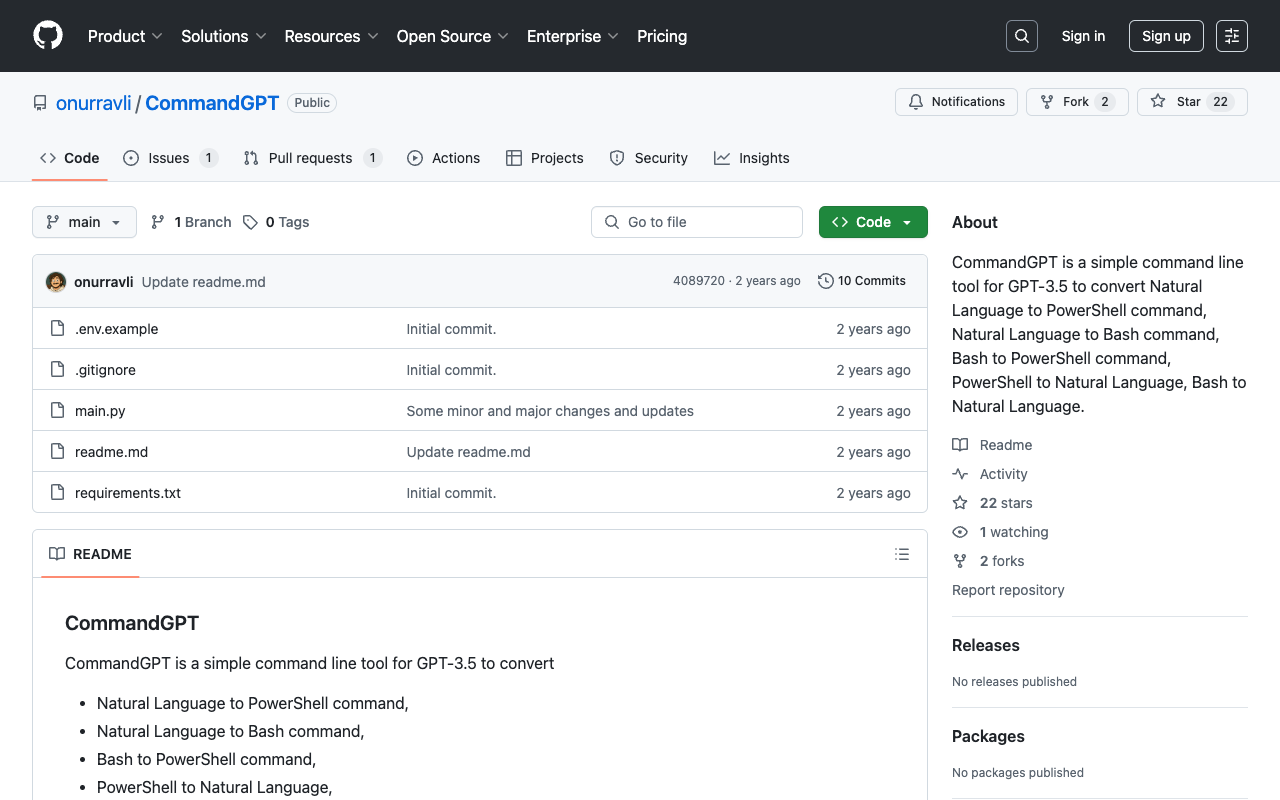Open the main branch selector dropdown
Screen dimensions: 1280x800
point(84,222)
